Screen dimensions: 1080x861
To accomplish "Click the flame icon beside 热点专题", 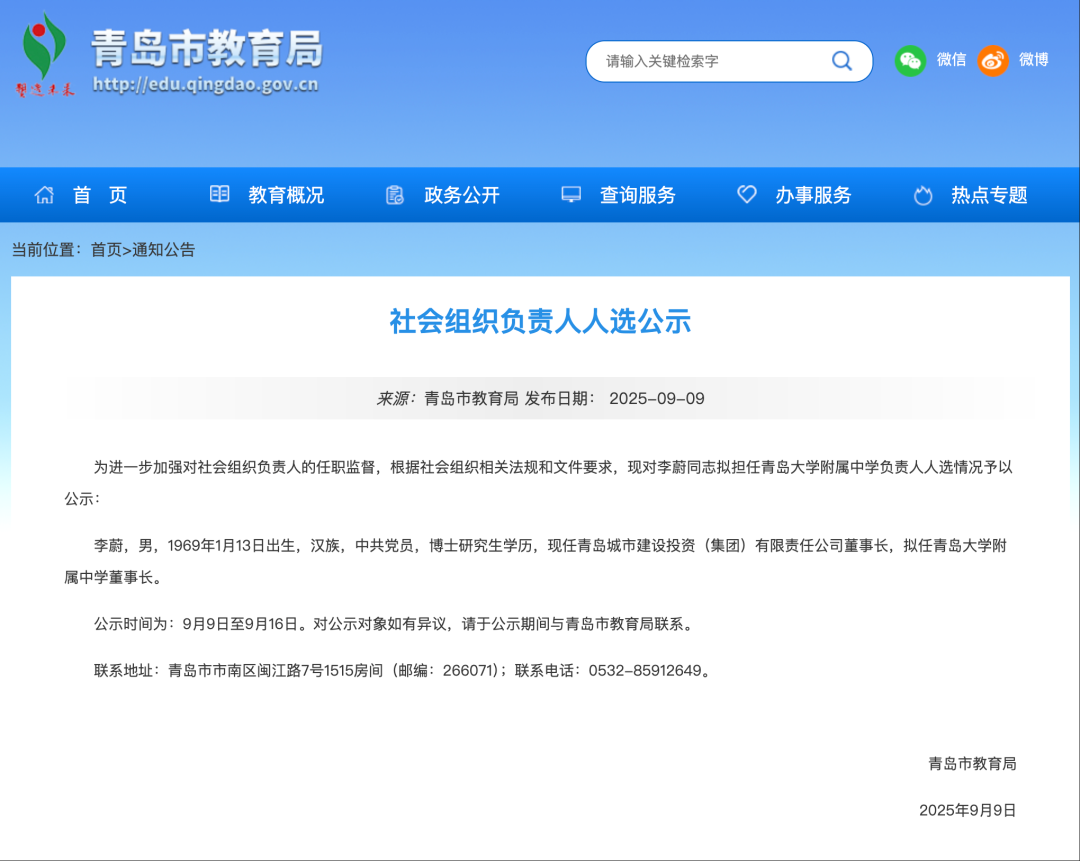I will (923, 196).
